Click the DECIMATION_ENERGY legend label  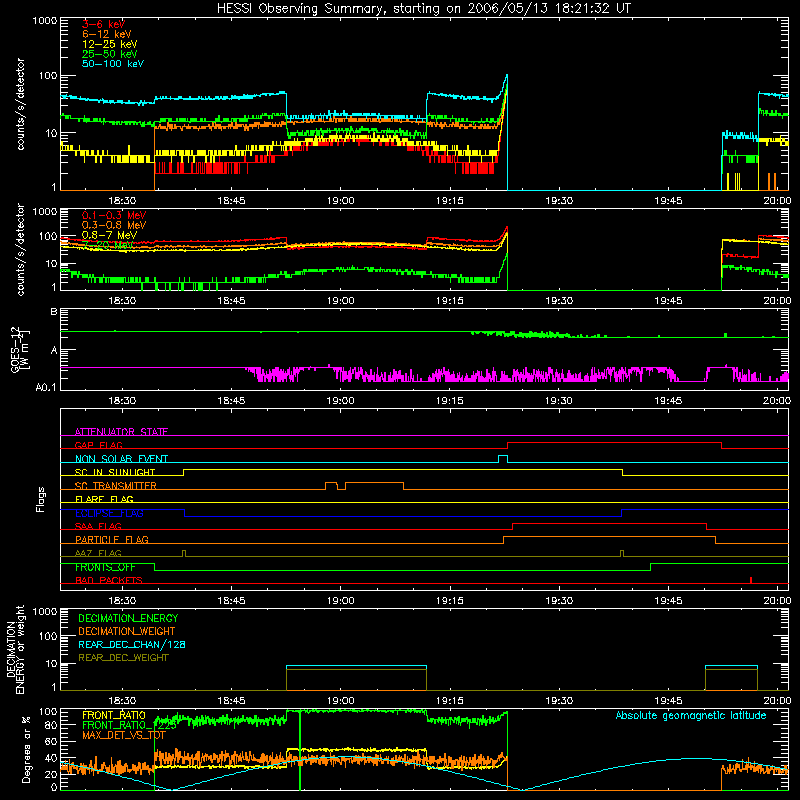pos(128,618)
